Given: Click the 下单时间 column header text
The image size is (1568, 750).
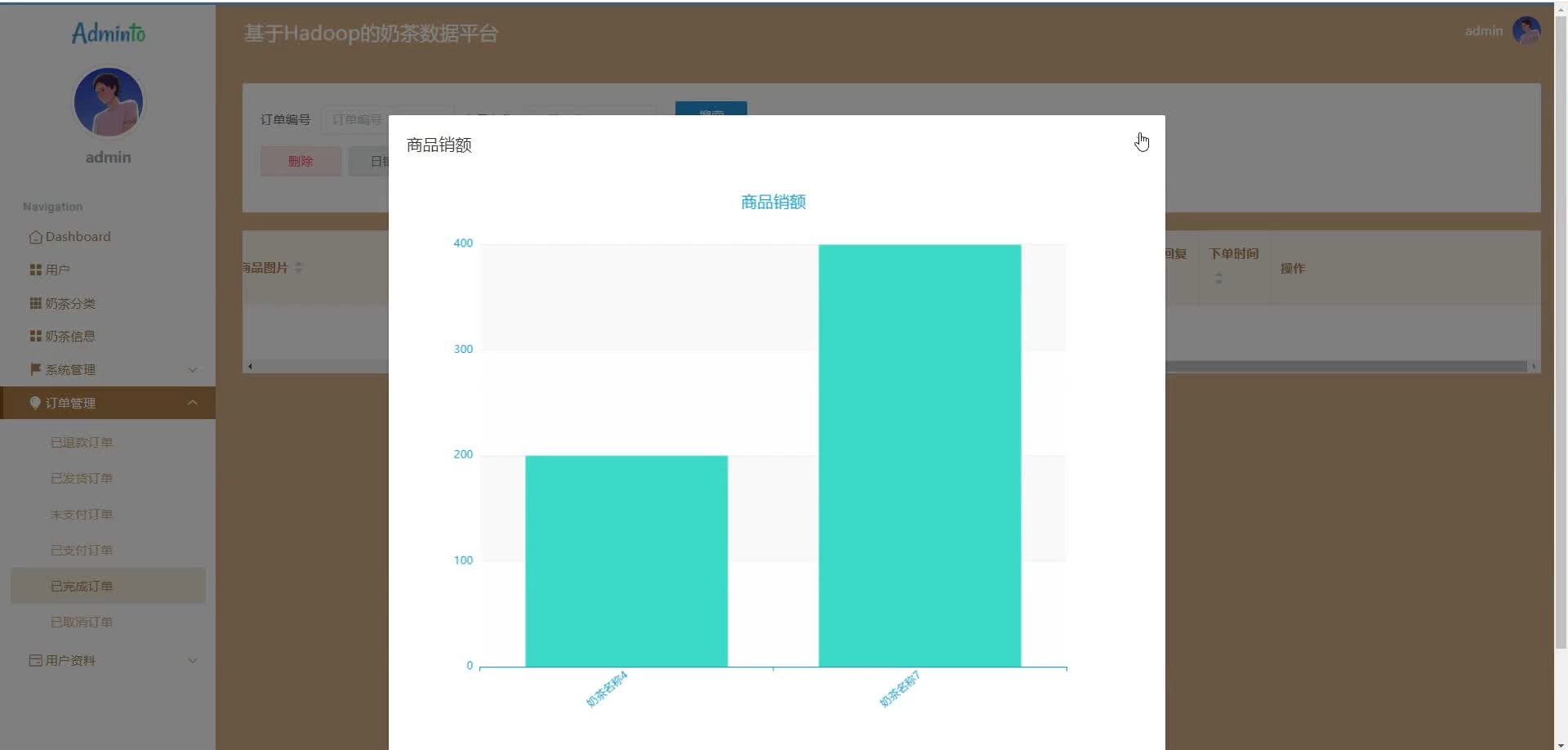Looking at the screenshot, I should coord(1234,254).
